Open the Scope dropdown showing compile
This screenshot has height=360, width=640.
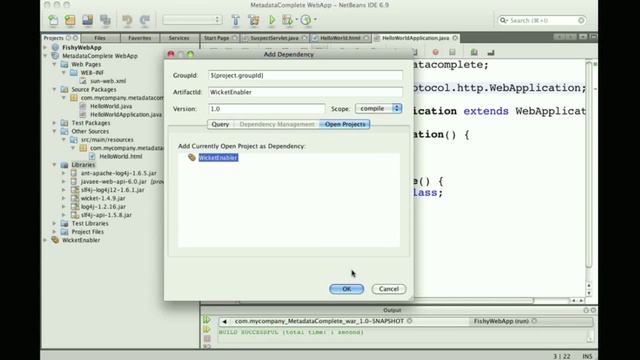(379, 109)
